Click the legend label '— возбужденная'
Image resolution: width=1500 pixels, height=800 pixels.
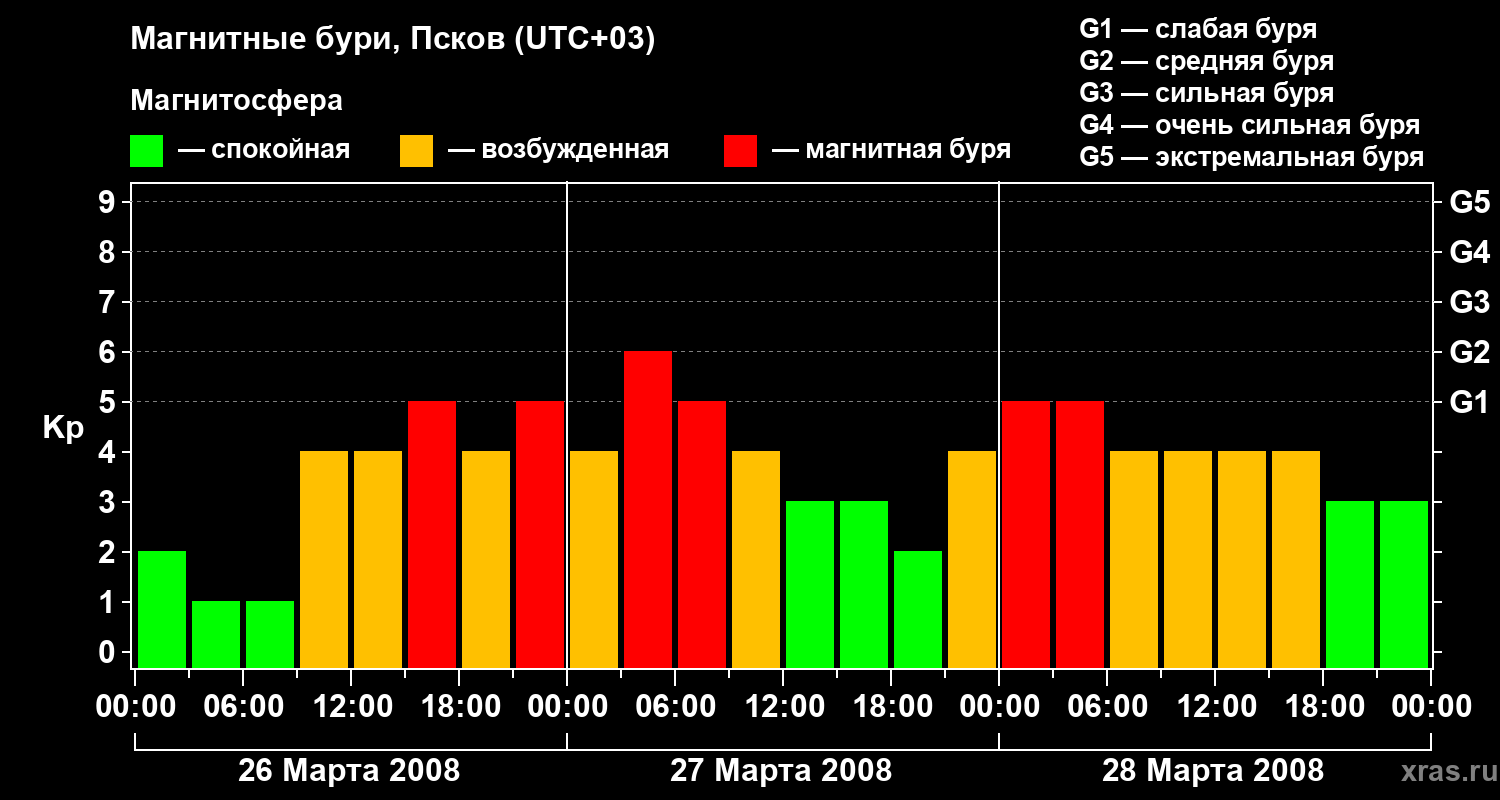[558, 150]
